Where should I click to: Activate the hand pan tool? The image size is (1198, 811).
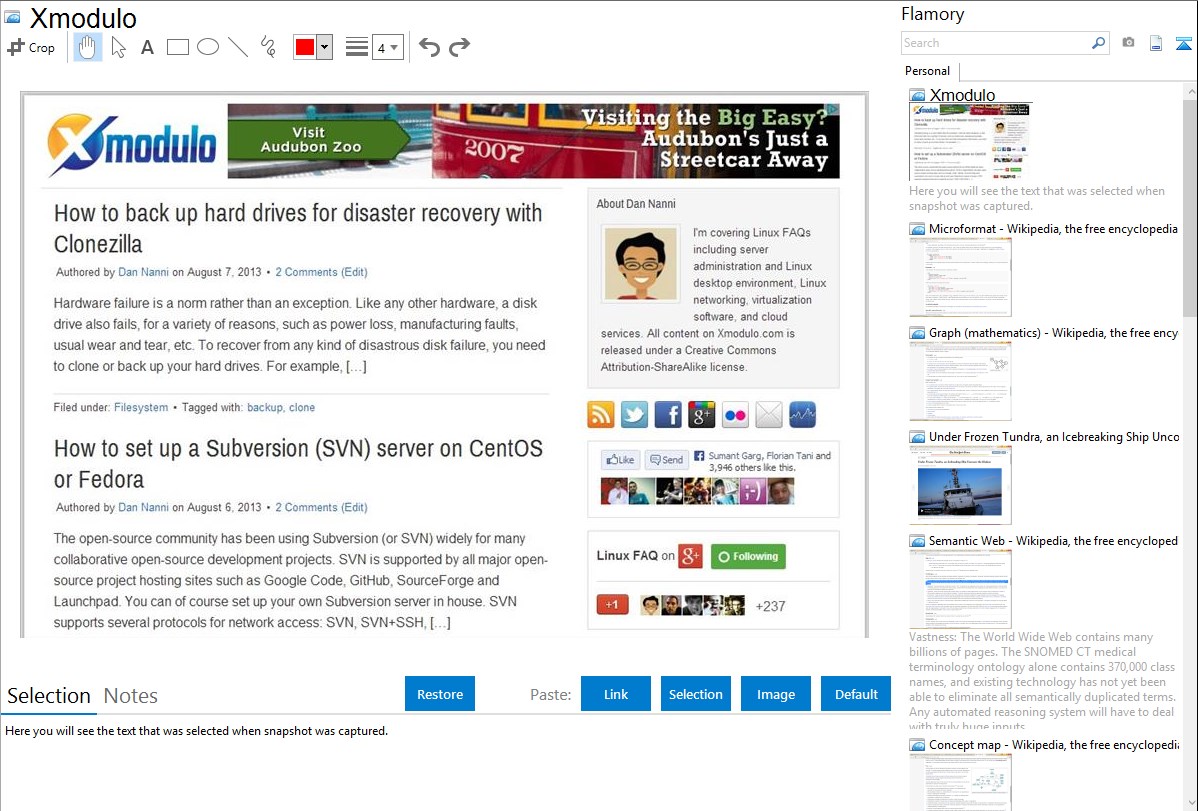click(x=88, y=47)
